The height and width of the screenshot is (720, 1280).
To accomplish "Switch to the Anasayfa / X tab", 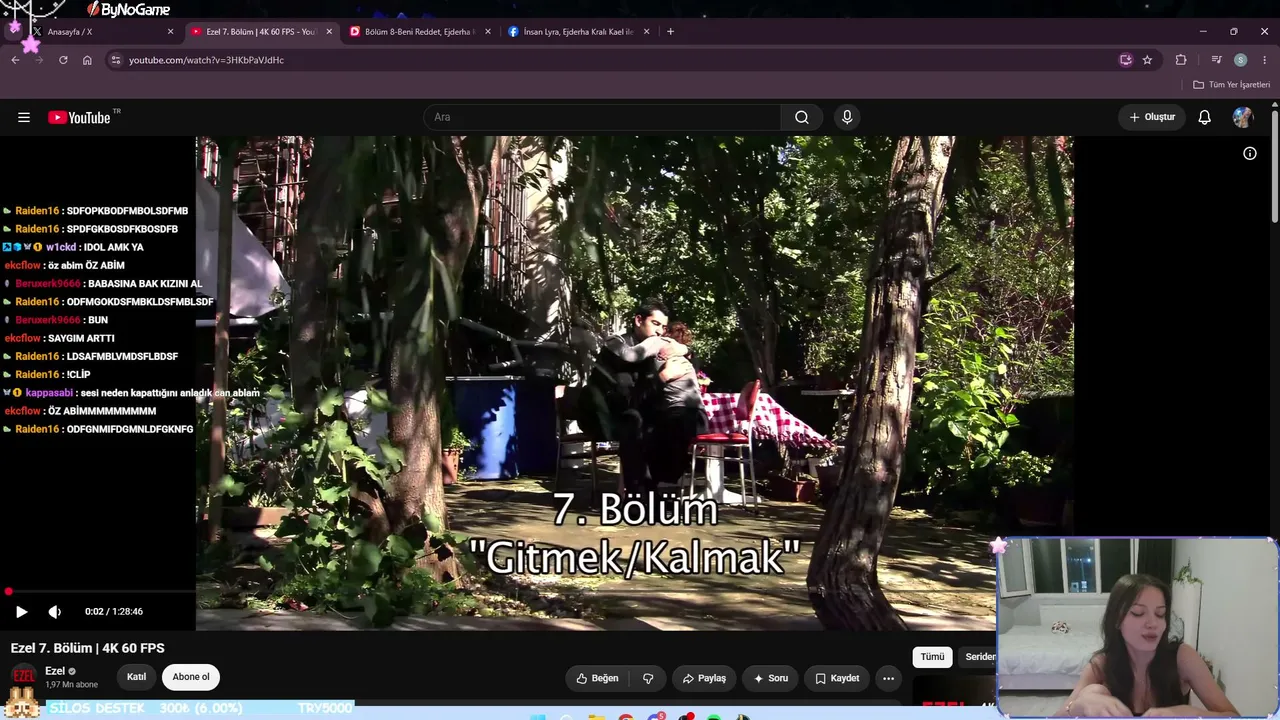I will pos(102,32).
